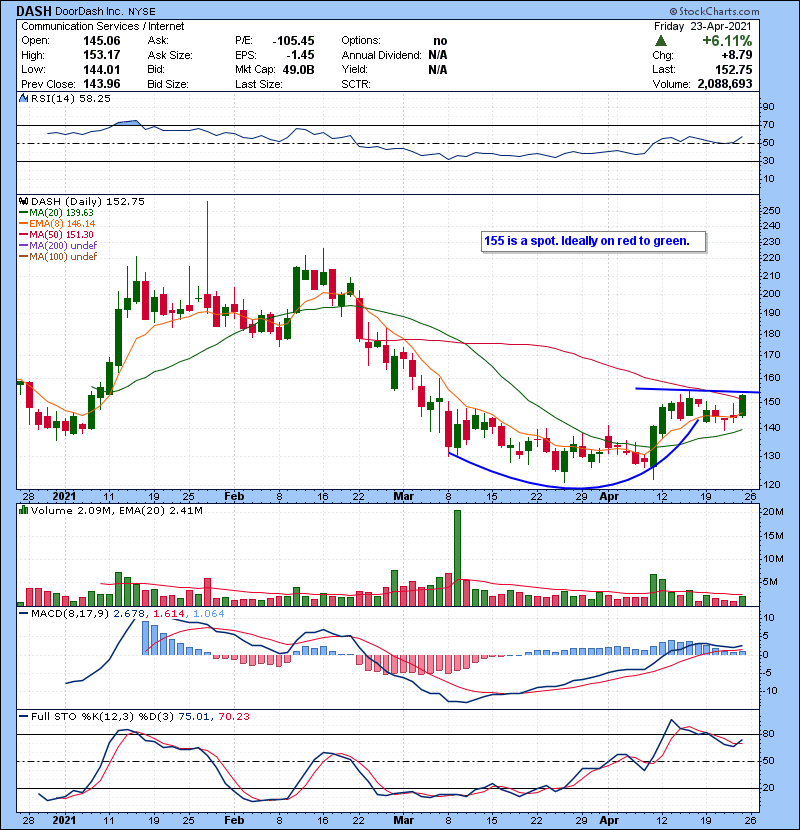Click the 20M label on volume axis
The height and width of the screenshot is (830, 800).
[x=772, y=512]
